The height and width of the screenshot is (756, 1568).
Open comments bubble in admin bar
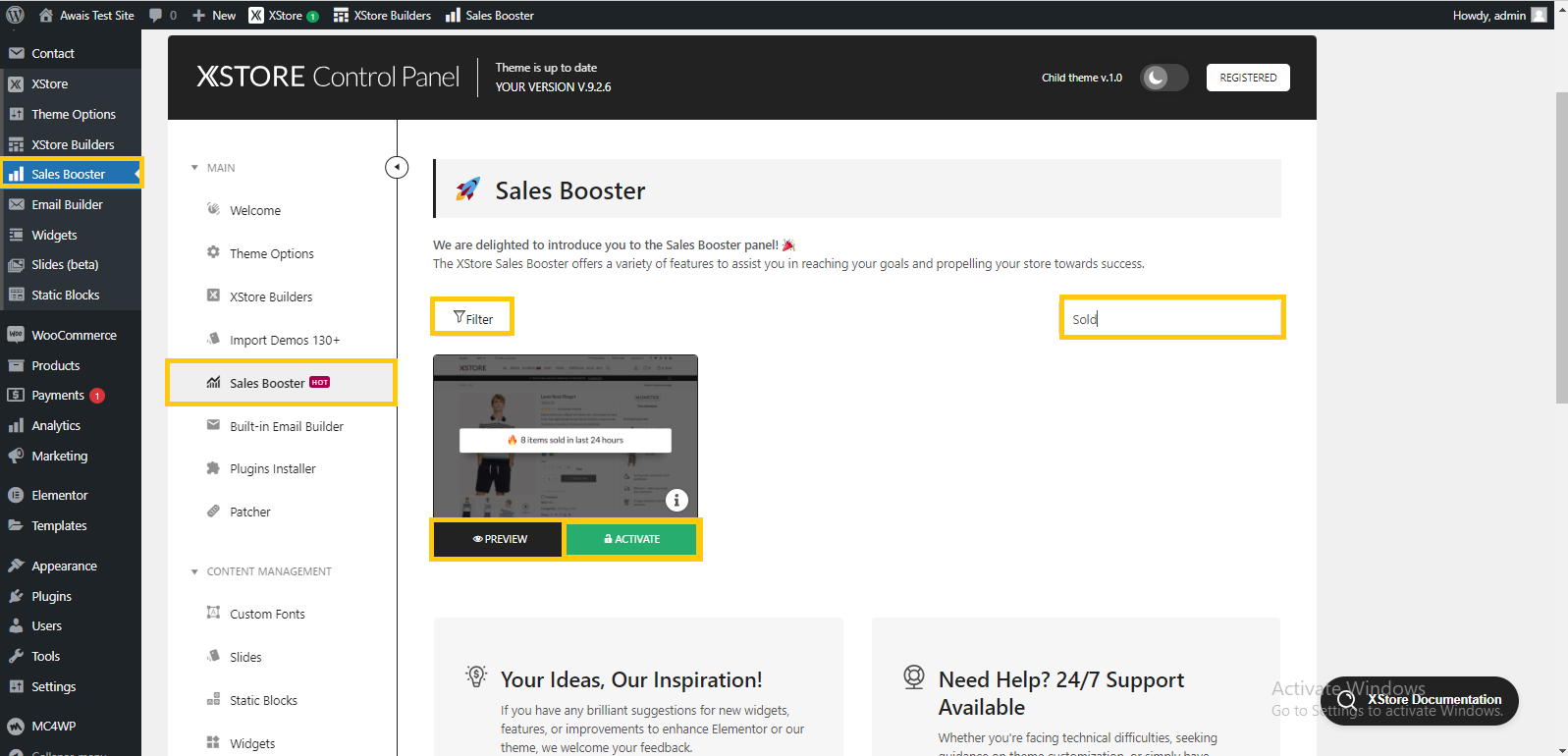coord(163,15)
